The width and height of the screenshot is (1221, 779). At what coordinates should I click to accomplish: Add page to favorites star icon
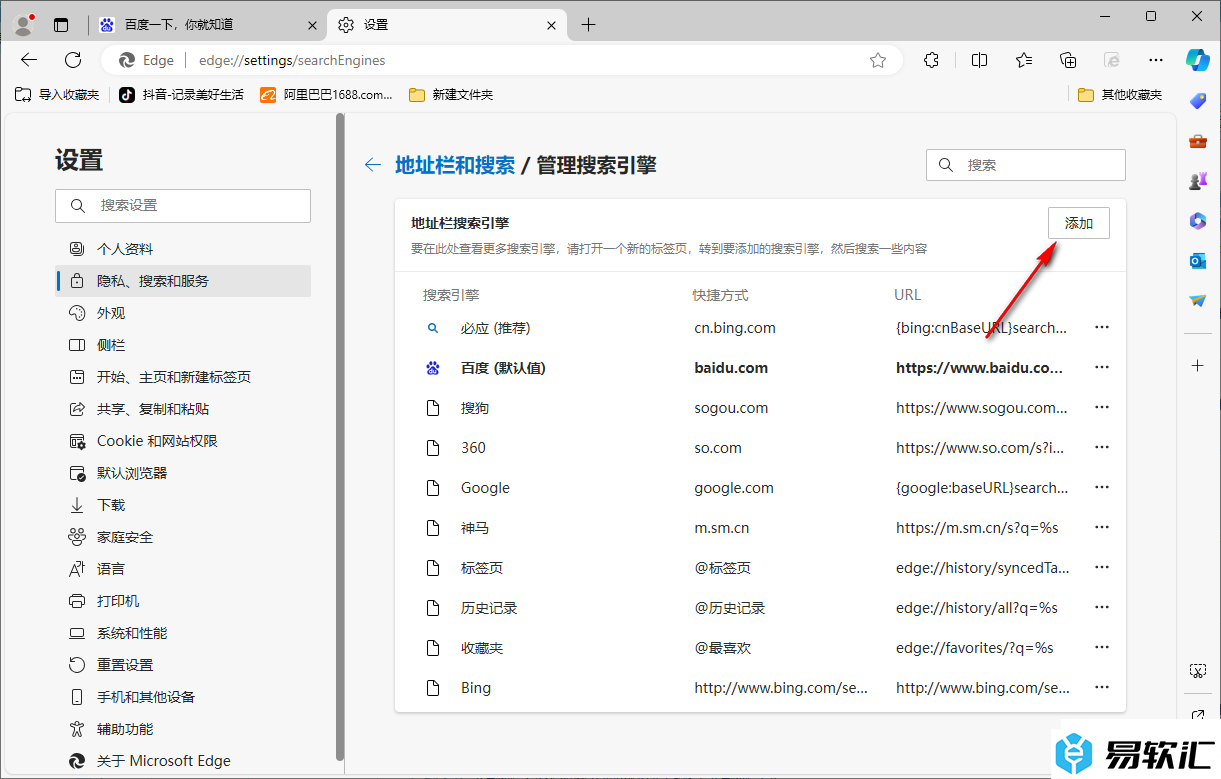(878, 60)
